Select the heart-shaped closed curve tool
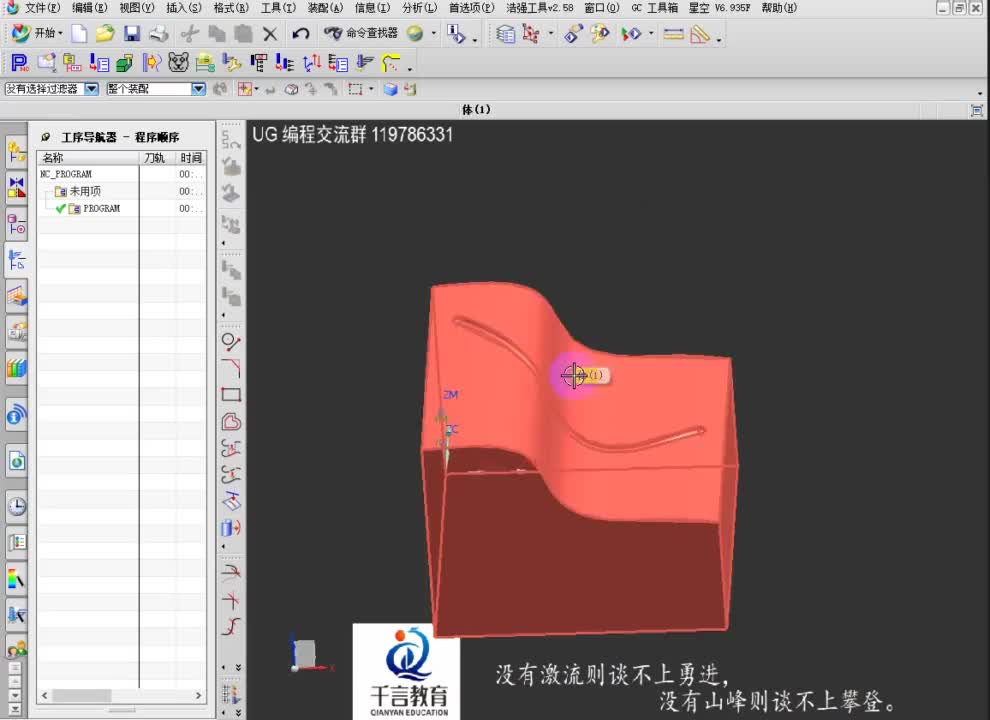990x720 pixels. click(x=231, y=421)
